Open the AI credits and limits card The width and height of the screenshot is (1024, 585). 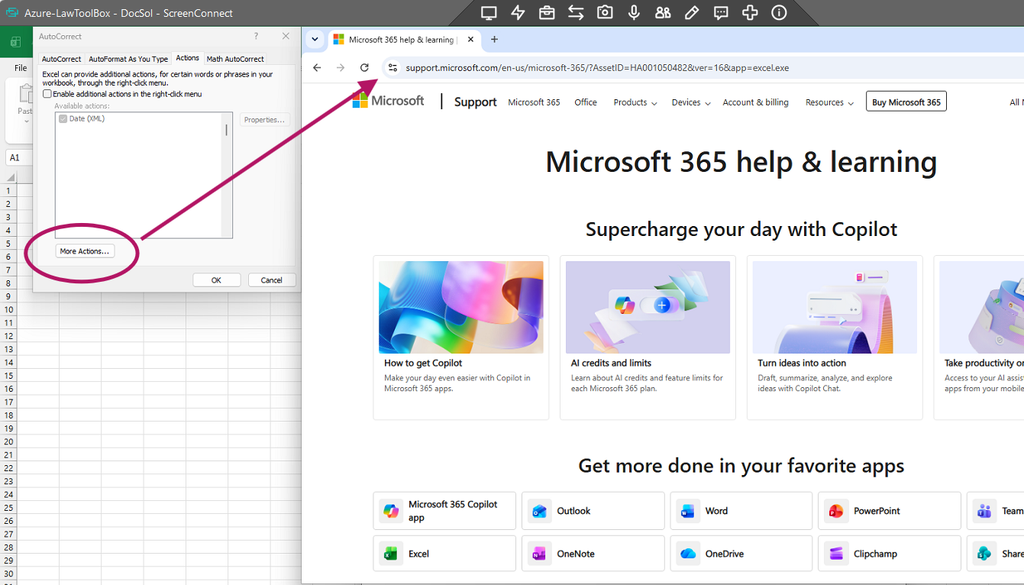648,338
